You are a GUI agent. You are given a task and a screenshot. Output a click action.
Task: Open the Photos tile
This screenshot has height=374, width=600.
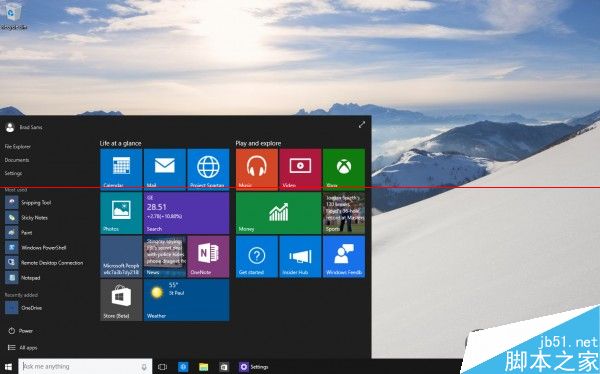121,213
